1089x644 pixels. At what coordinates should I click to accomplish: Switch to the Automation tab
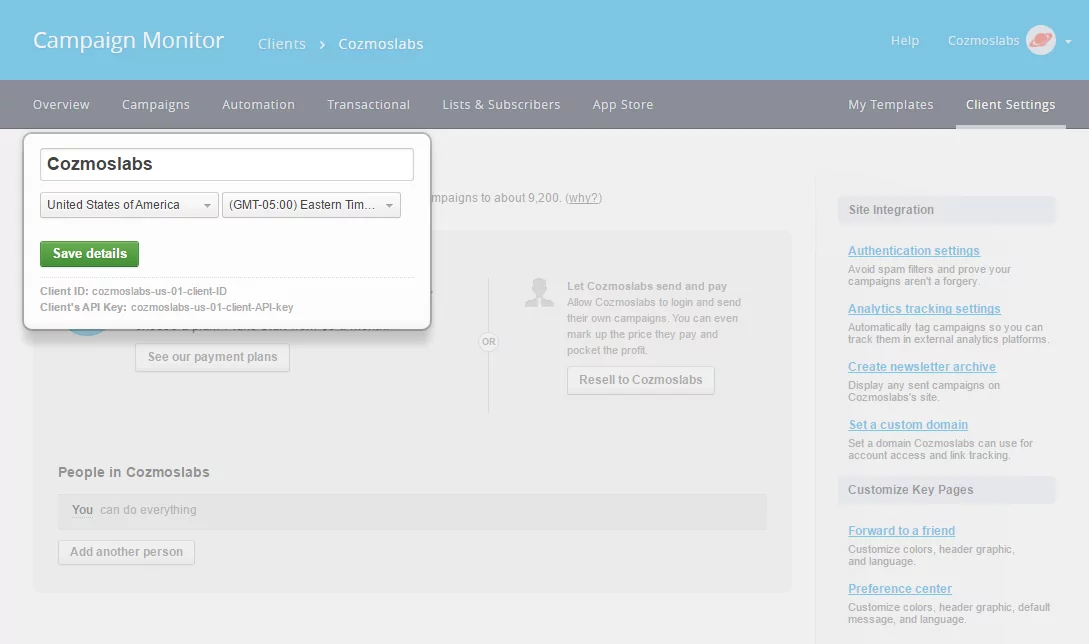pos(258,104)
